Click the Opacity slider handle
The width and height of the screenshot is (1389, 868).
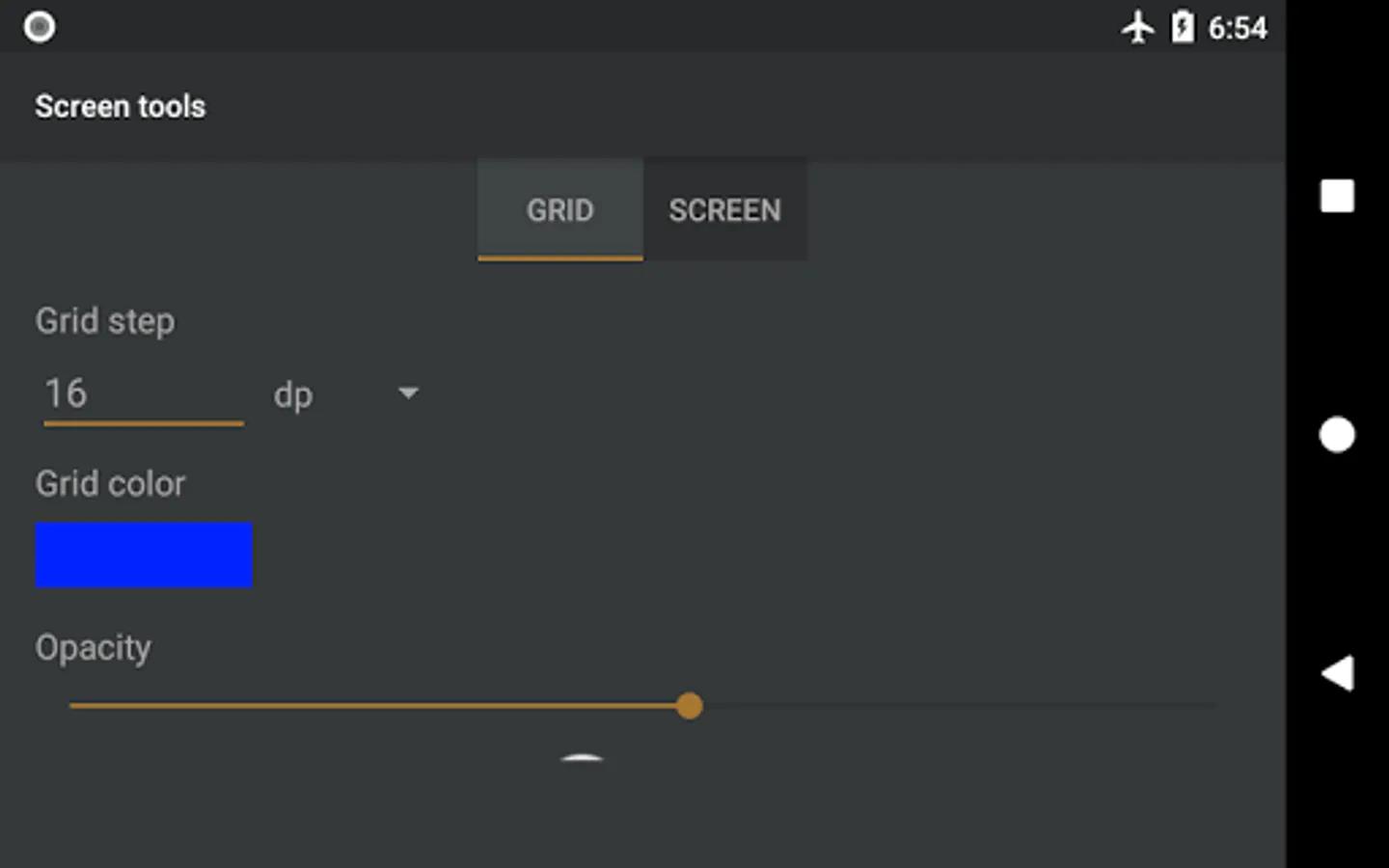[690, 706]
